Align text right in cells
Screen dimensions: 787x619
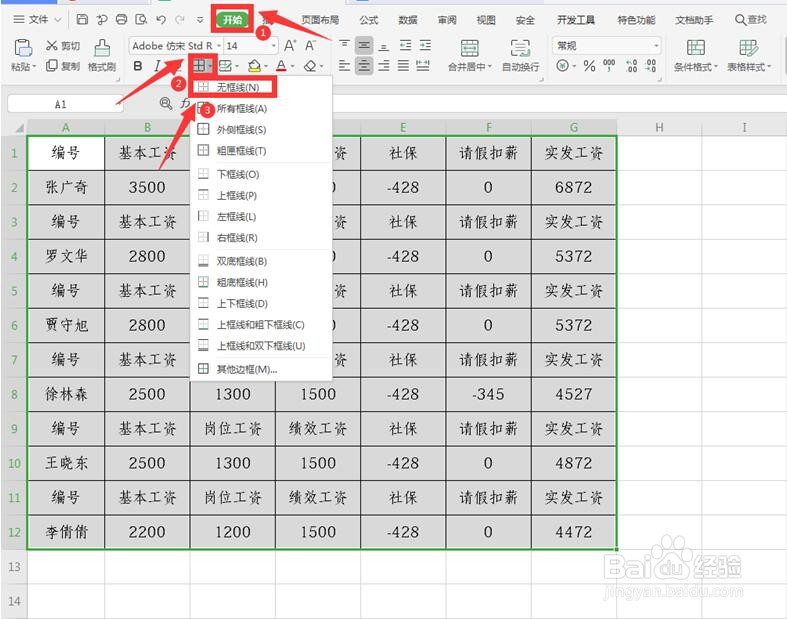point(383,66)
